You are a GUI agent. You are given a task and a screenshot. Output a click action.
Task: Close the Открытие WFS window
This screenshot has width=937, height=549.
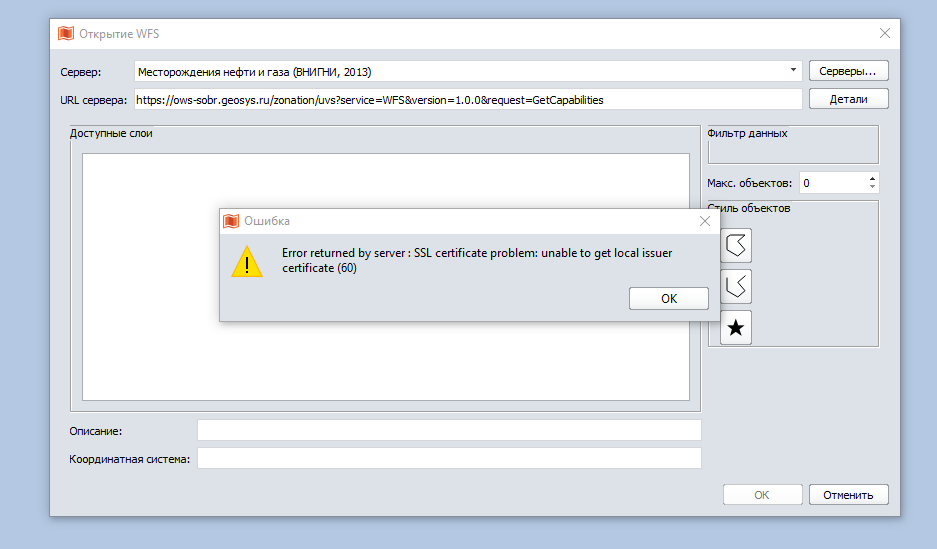click(x=884, y=34)
